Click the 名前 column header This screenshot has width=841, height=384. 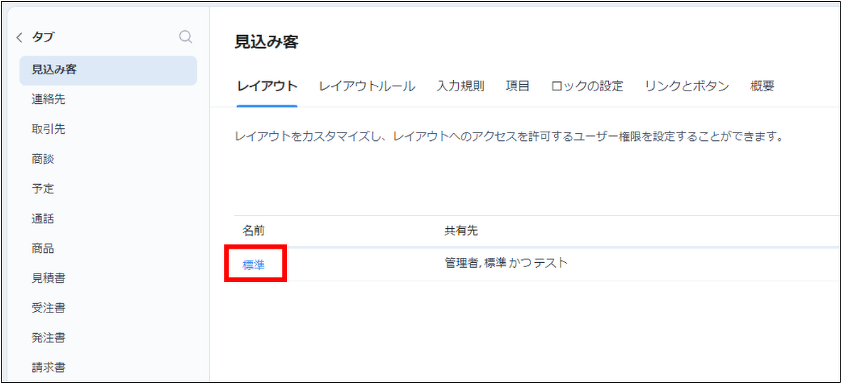(x=253, y=231)
